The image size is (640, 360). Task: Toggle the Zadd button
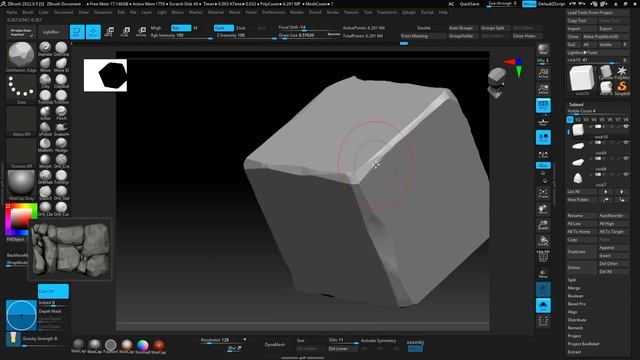224,28
